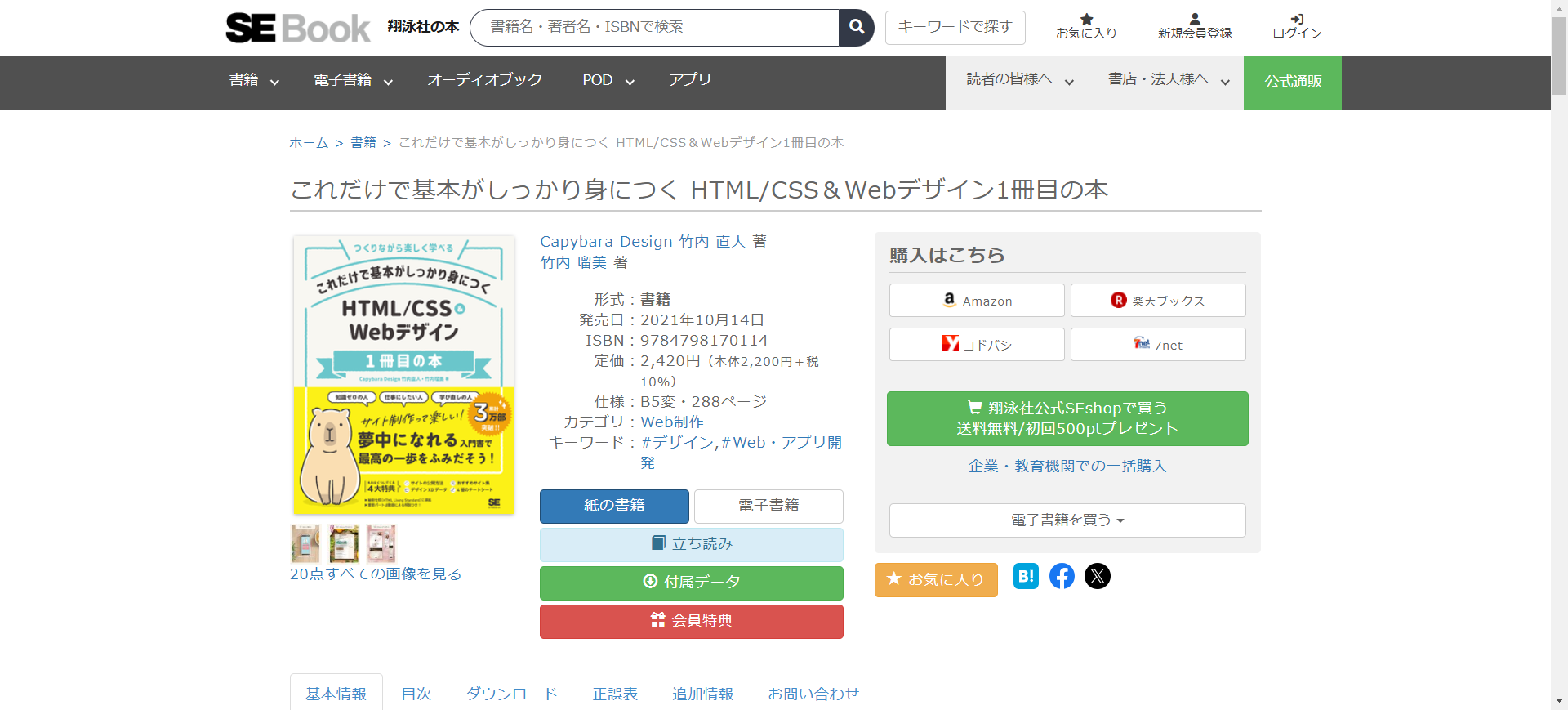Image resolution: width=1568 pixels, height=710 pixels.
Task: Expand 電子書籍を買う dropdown
Action: (x=1067, y=520)
